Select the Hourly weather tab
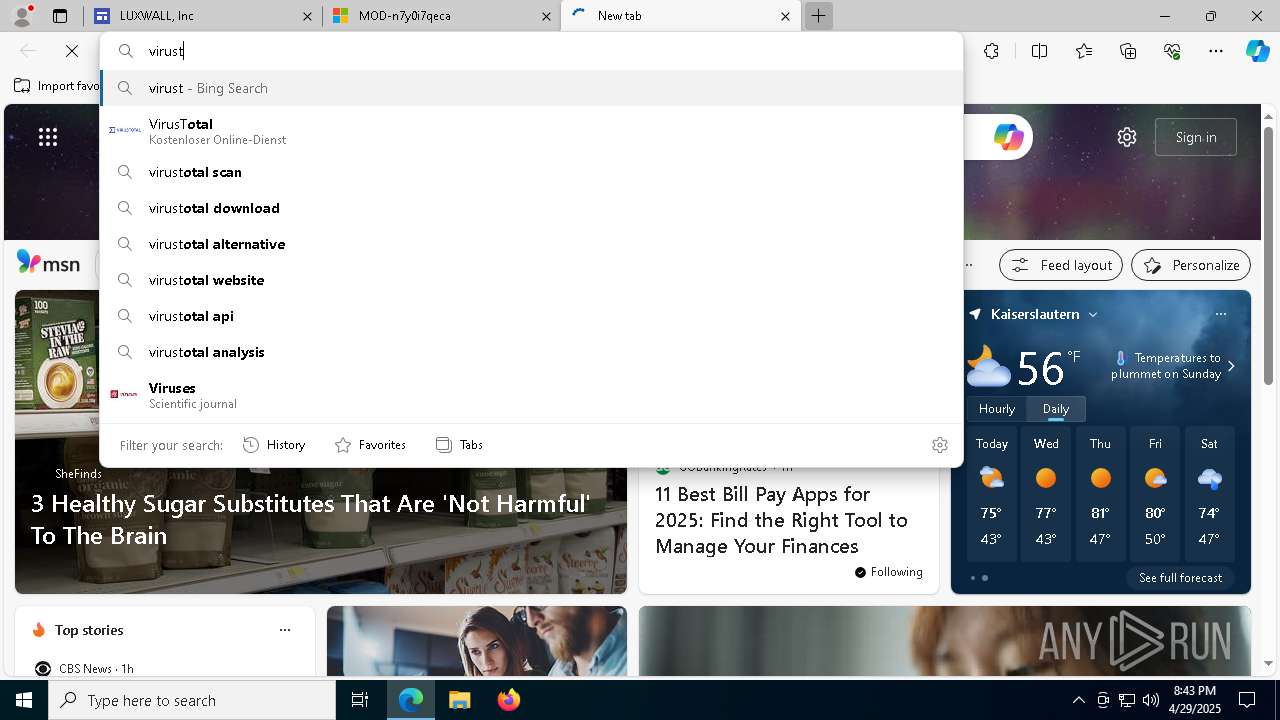 997,409
